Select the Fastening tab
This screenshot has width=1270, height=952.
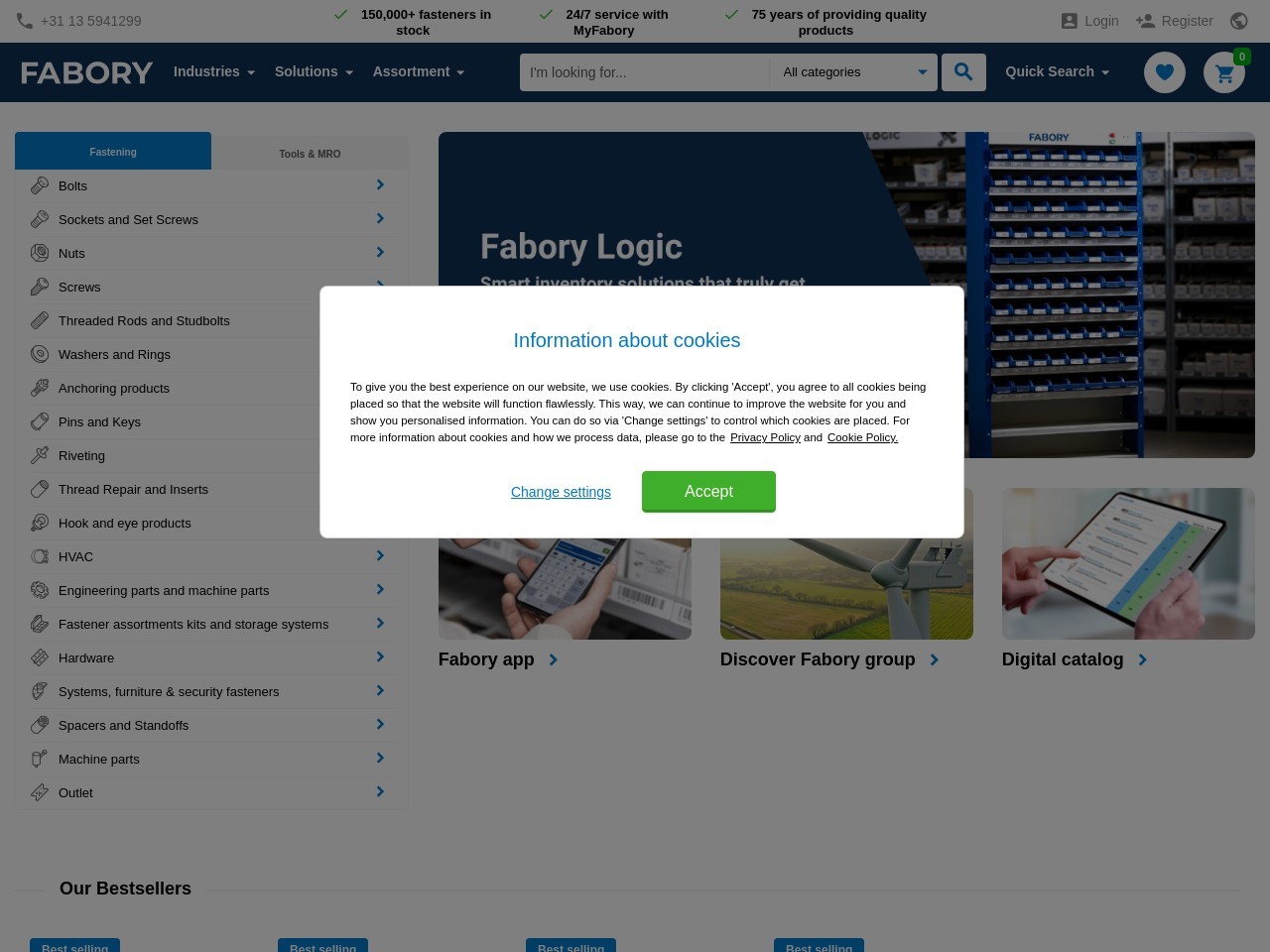click(113, 151)
